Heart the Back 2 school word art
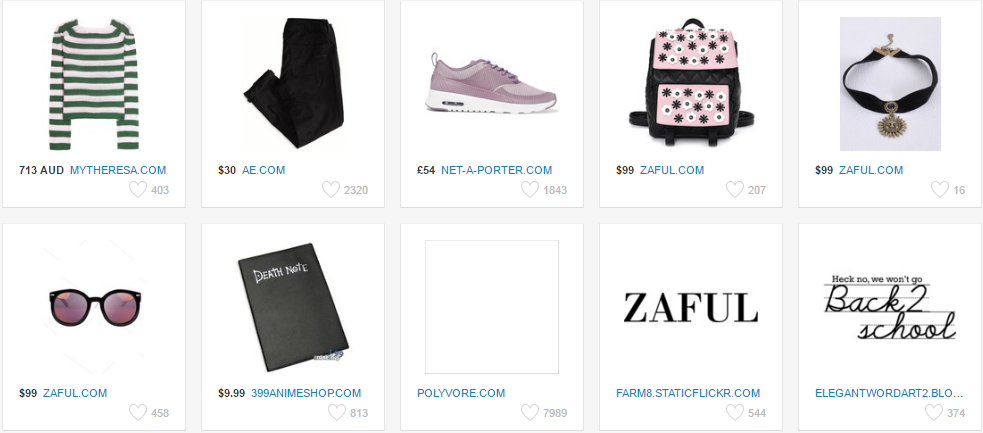The image size is (983, 433). (933, 412)
